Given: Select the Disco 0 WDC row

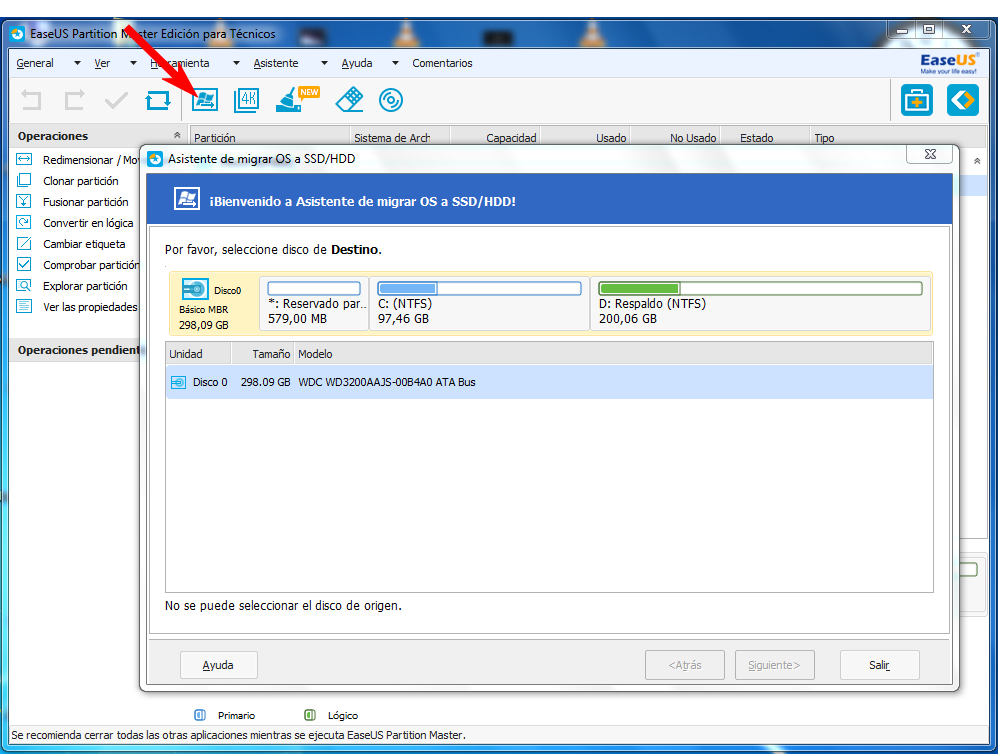Looking at the screenshot, I should pos(549,382).
